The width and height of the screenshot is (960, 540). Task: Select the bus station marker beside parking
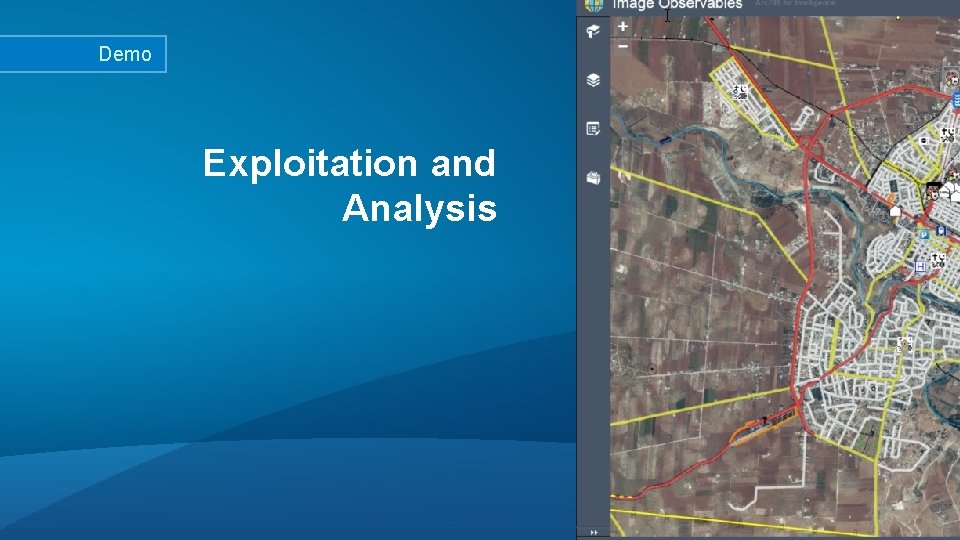point(941,231)
